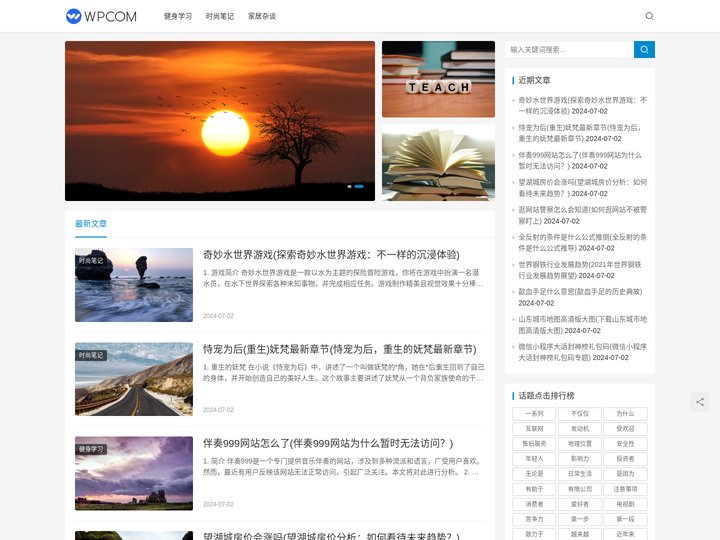Focus the 输入关键词搜索 input field
This screenshot has width=720, height=540.
(x=569, y=49)
